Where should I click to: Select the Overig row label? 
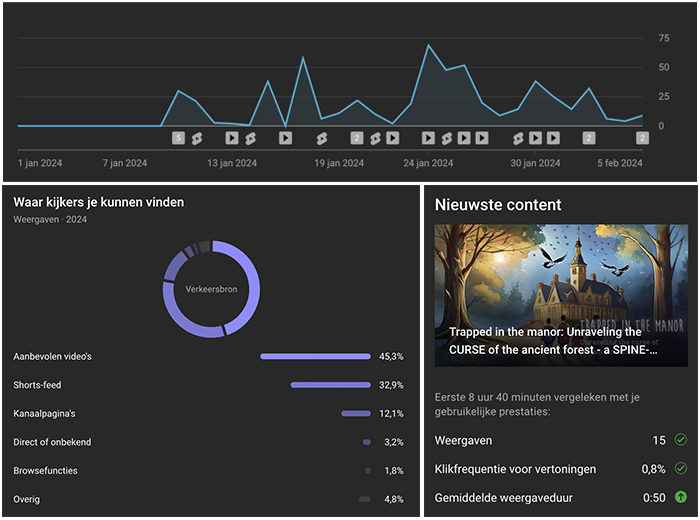point(26,499)
